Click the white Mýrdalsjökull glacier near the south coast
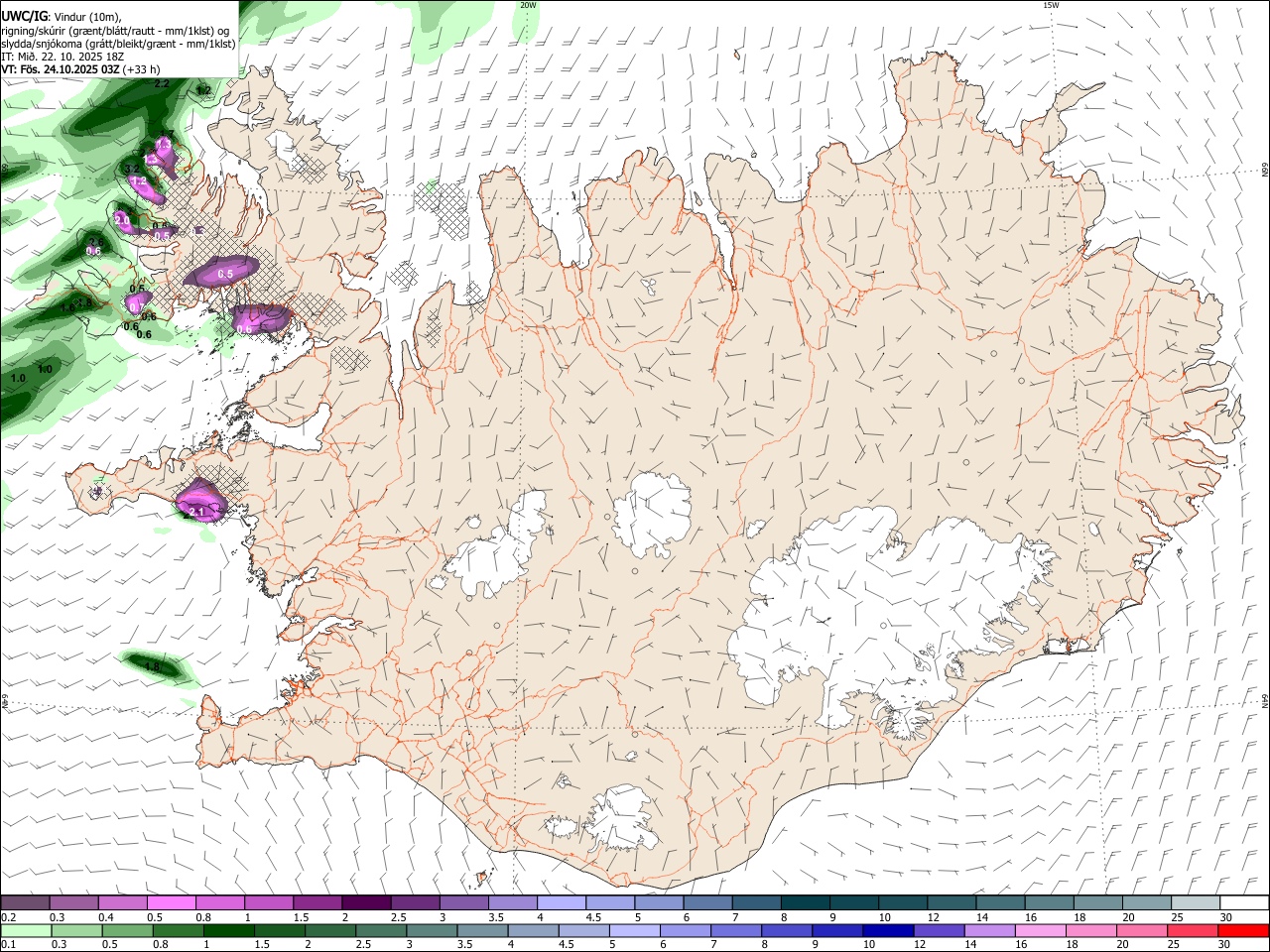This screenshot has width=1270, height=952. (x=620, y=820)
